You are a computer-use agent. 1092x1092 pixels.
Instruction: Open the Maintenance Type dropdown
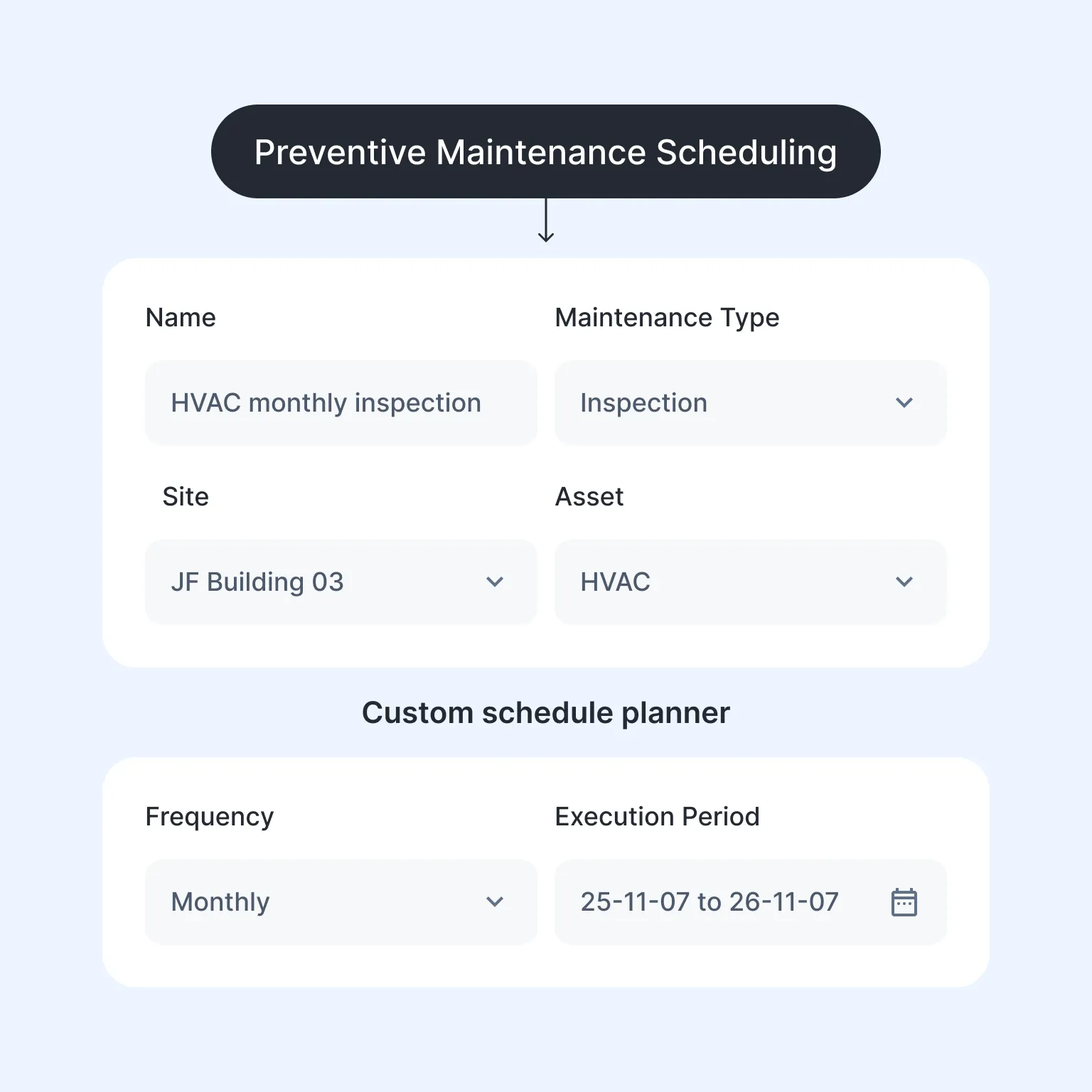pos(750,402)
